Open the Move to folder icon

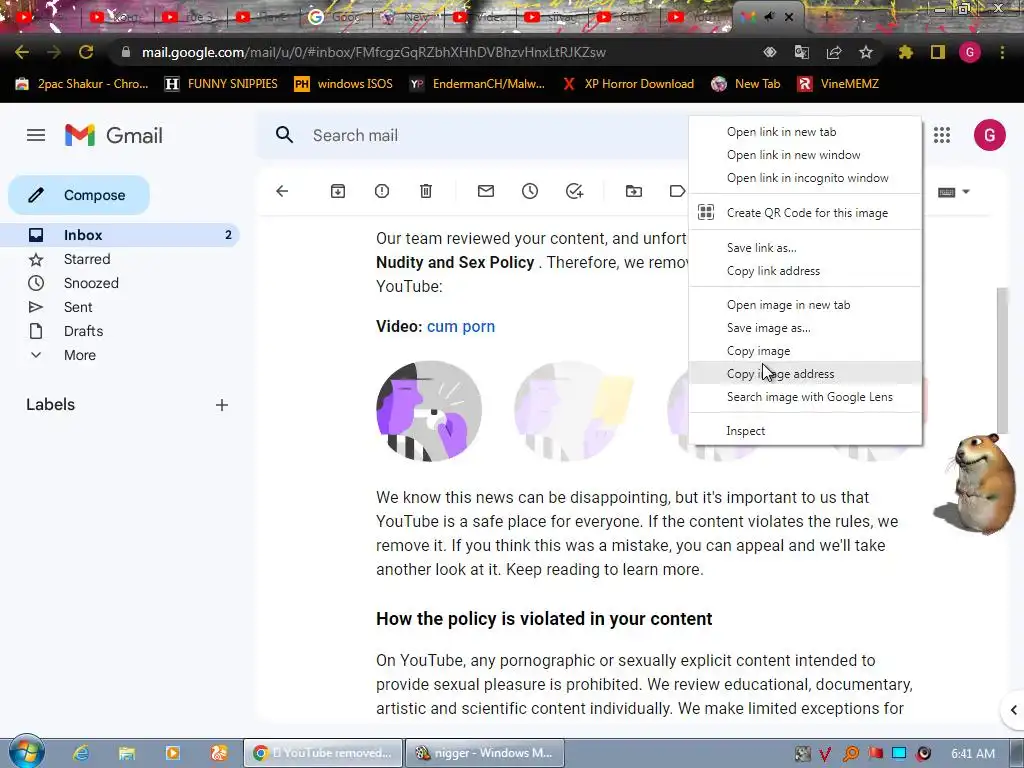click(x=633, y=191)
